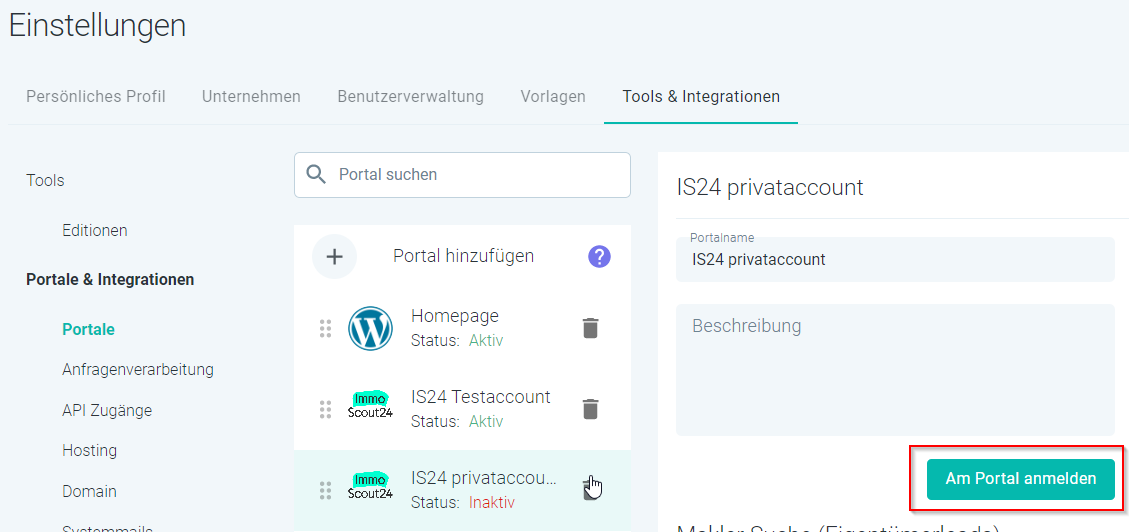Viewport: 1129px width, 532px height.
Task: Delete the Homepage portal via trash icon
Action: click(x=591, y=328)
